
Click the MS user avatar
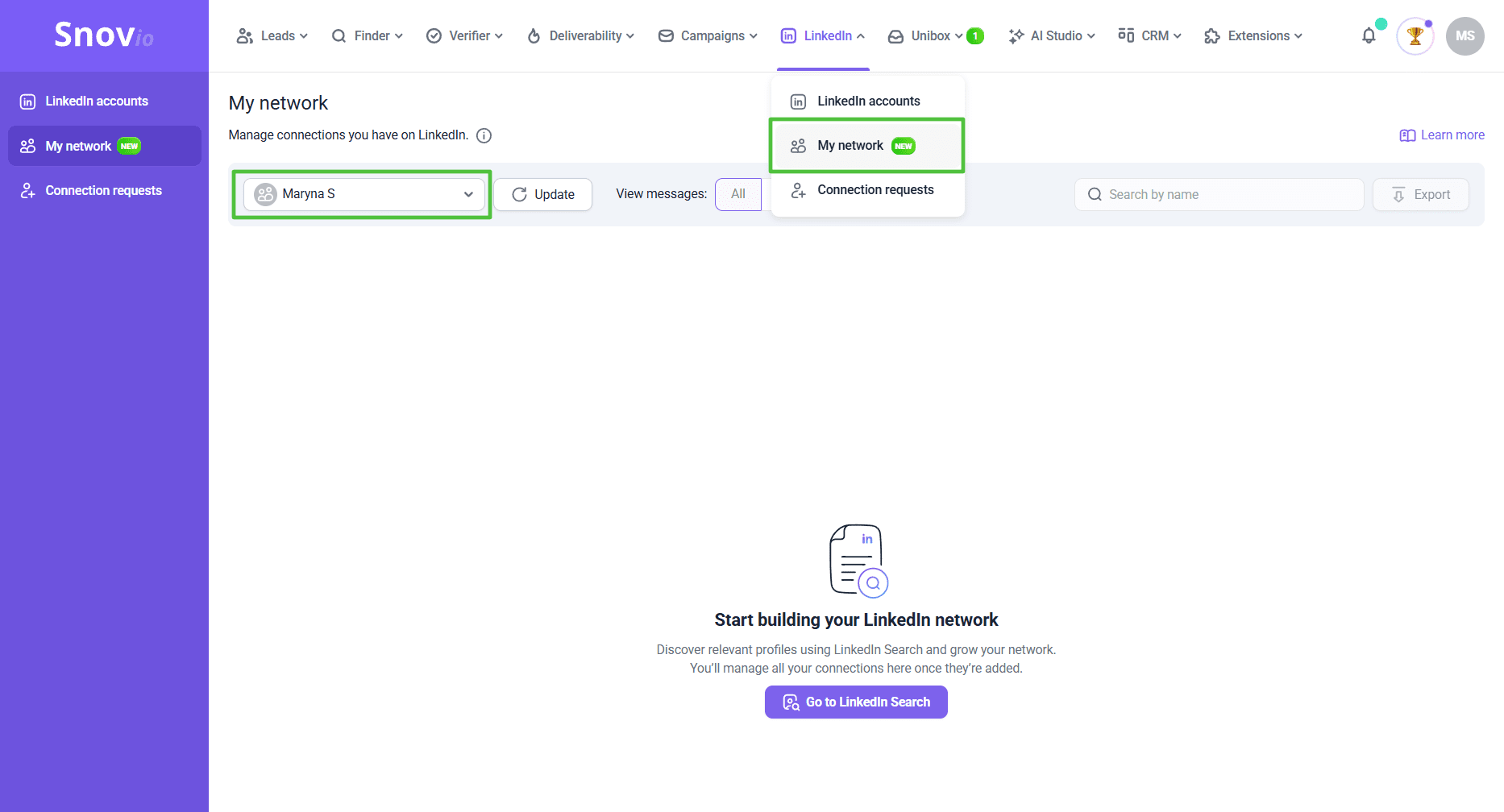pyautogui.click(x=1465, y=36)
